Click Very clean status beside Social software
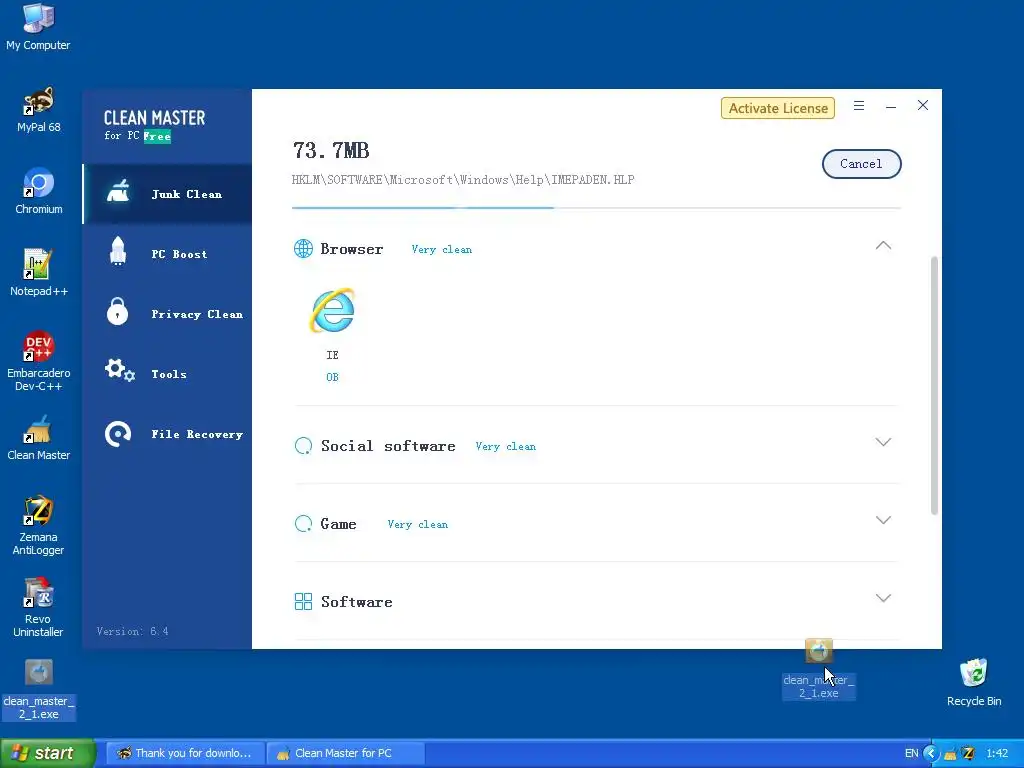Image resolution: width=1024 pixels, height=768 pixels. (505, 447)
